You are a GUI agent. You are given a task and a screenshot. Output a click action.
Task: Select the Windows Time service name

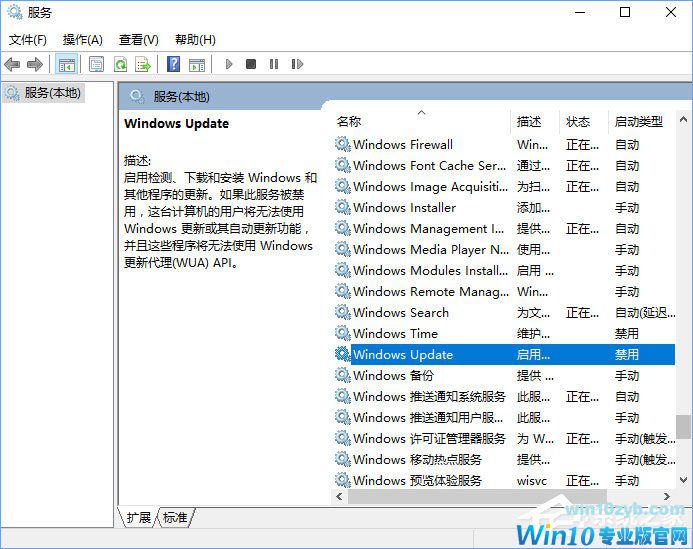pyautogui.click(x=396, y=333)
